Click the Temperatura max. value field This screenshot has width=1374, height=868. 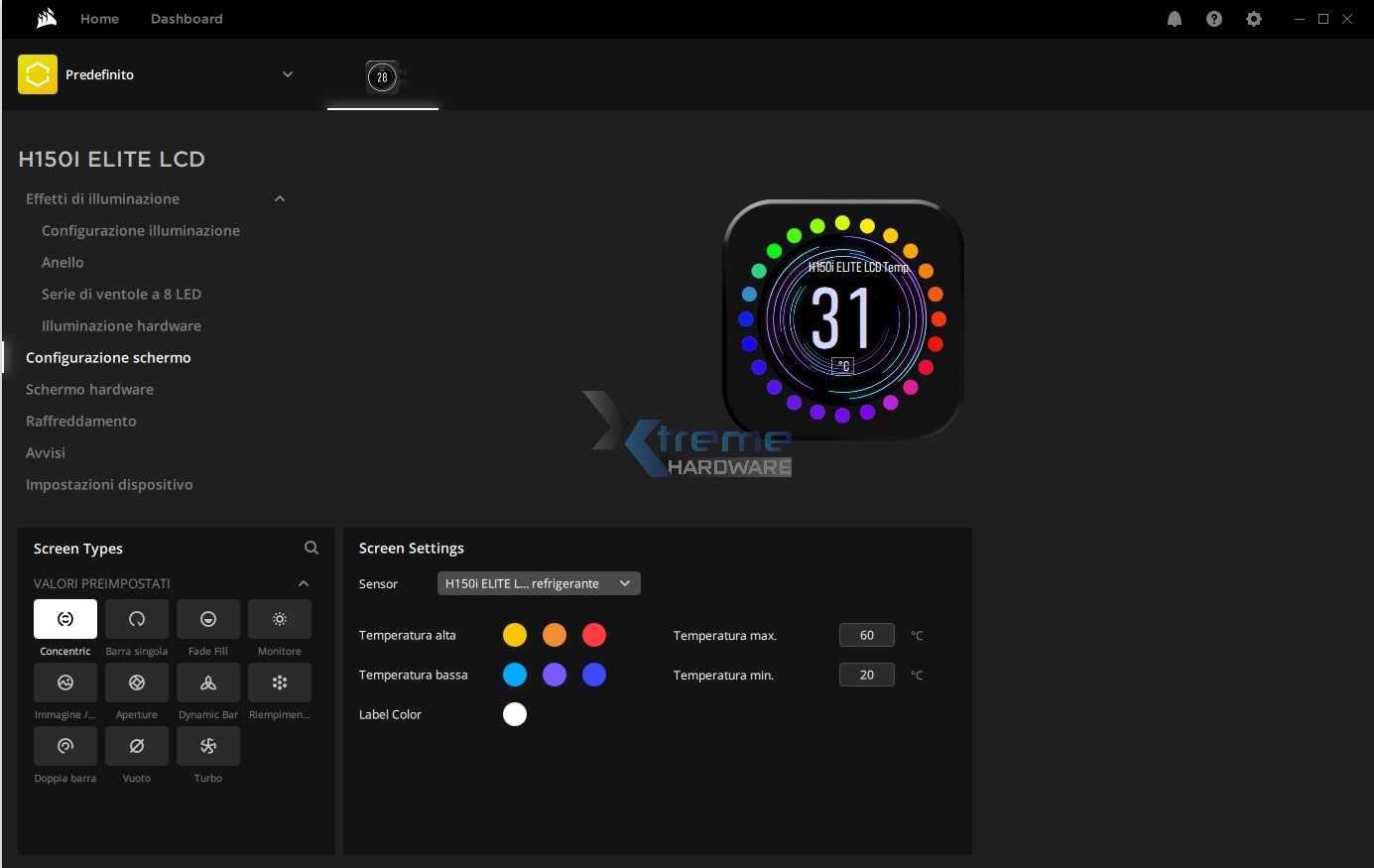tap(866, 635)
